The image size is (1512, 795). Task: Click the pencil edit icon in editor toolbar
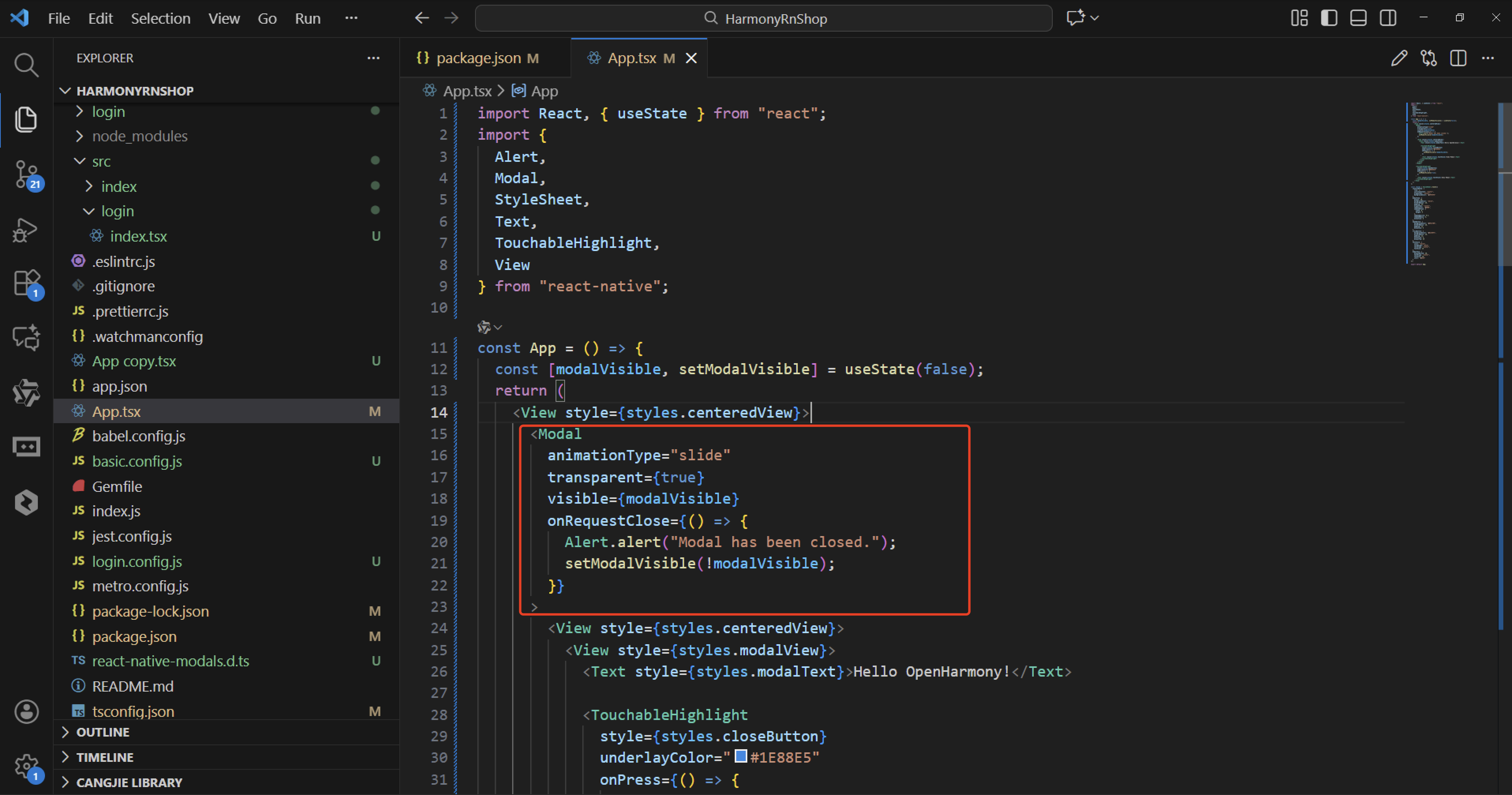[x=1399, y=58]
